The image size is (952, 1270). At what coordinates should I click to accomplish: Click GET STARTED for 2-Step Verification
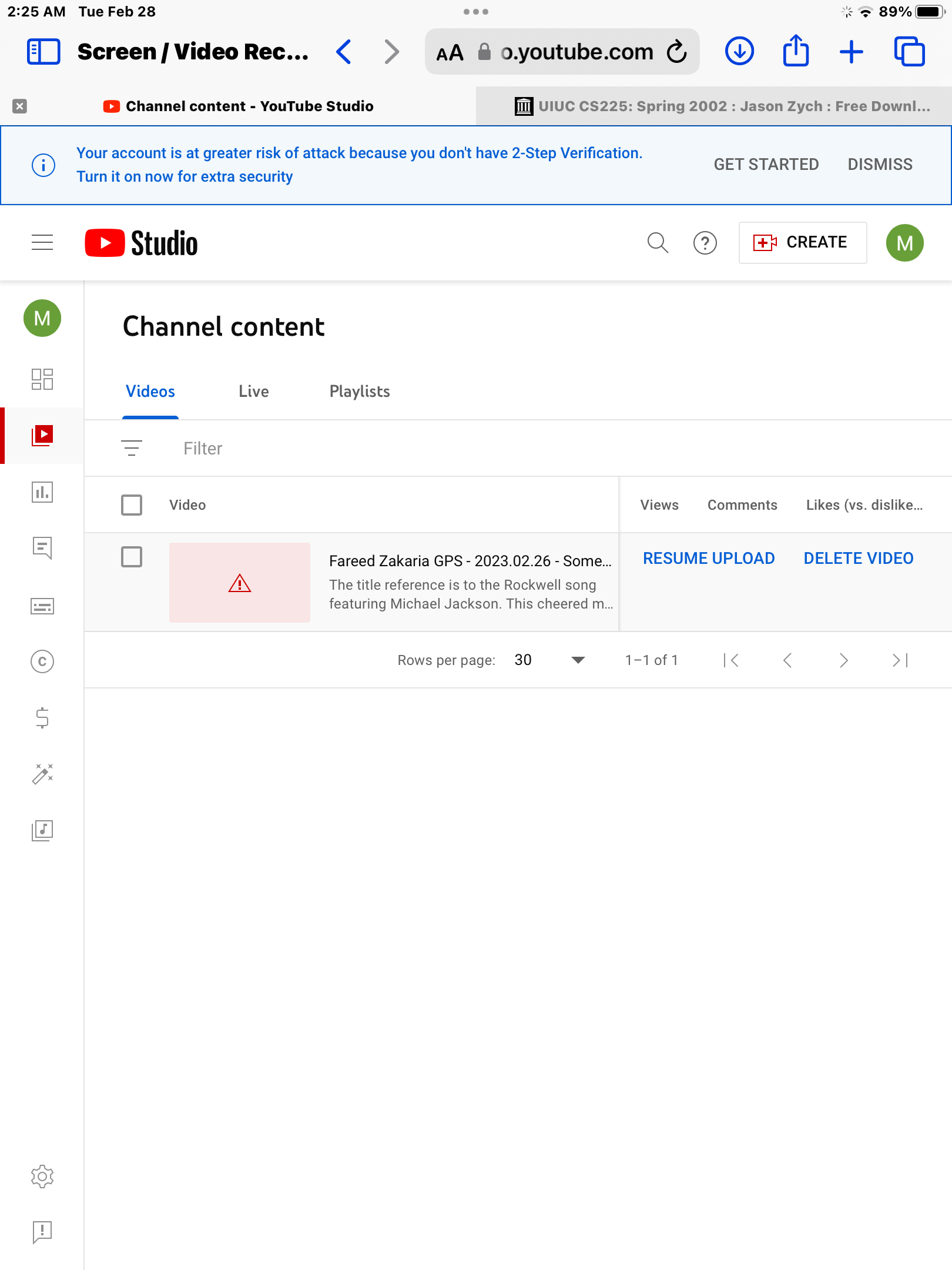[766, 165]
